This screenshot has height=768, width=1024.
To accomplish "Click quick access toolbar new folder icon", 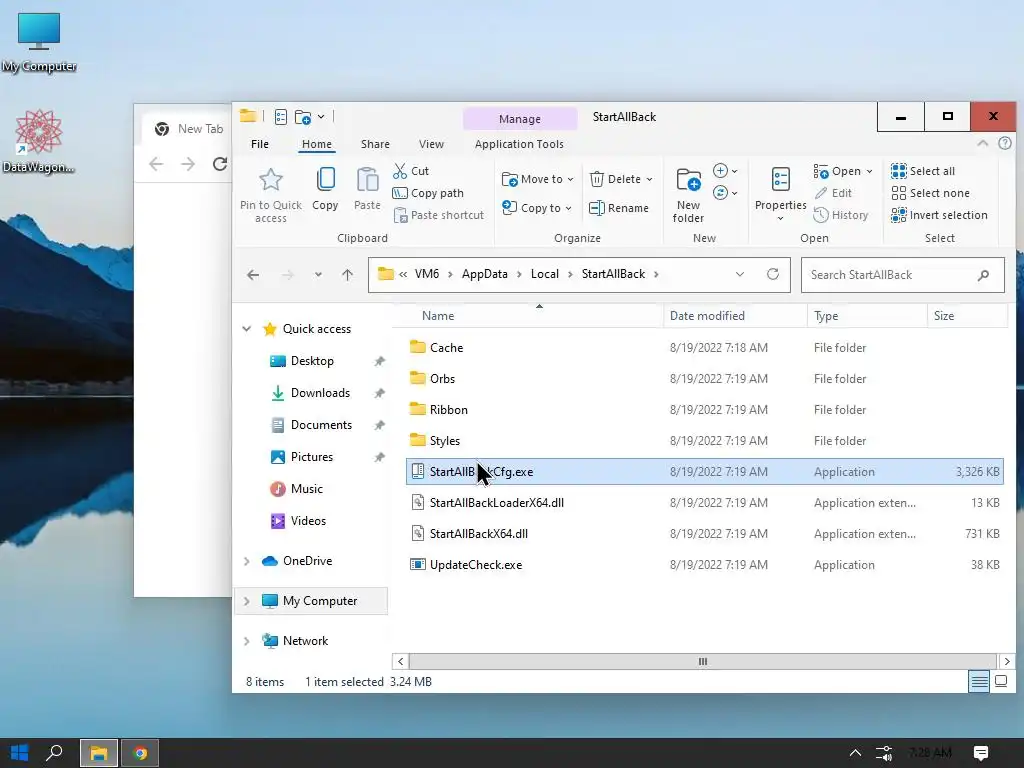I will [303, 117].
